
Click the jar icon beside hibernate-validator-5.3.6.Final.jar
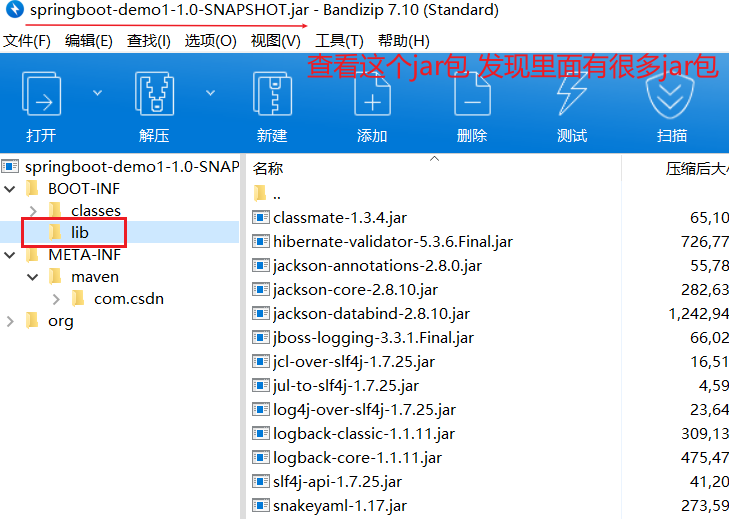point(260,241)
